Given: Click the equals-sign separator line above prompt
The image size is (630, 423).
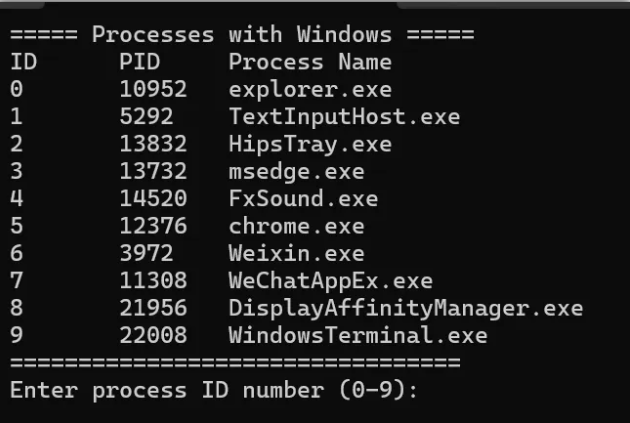Looking at the screenshot, I should 235,362.
